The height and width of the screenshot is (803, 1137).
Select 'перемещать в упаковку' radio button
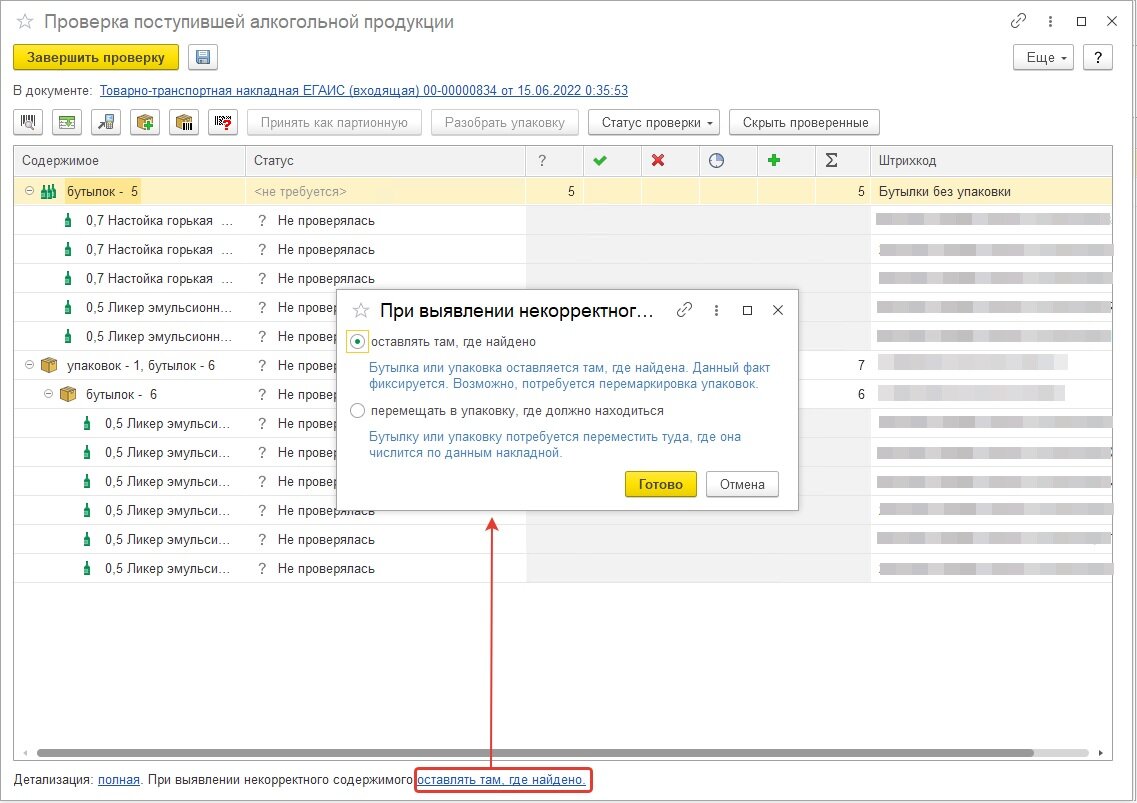(x=357, y=411)
